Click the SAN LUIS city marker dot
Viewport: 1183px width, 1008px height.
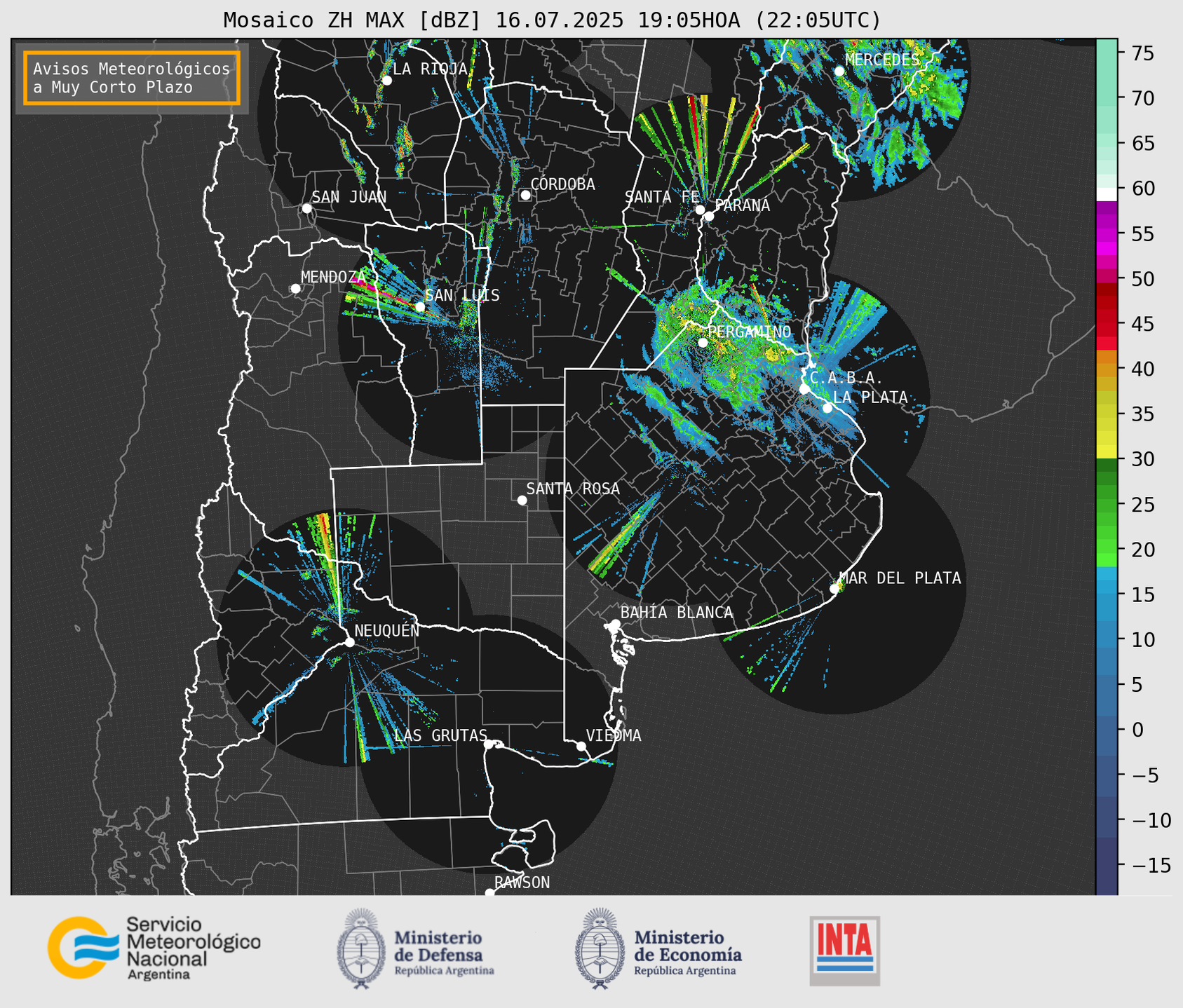(419, 307)
